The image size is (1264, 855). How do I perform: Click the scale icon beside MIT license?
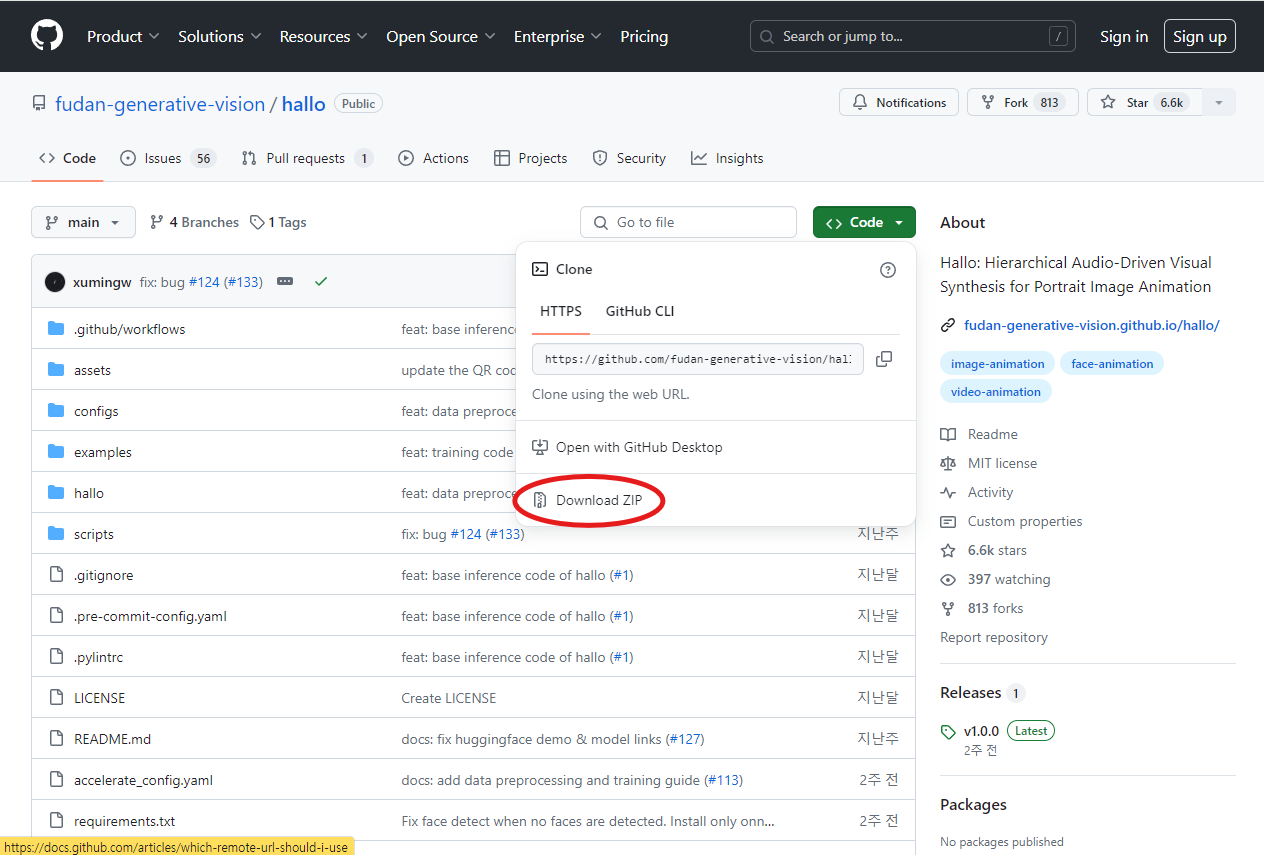(x=948, y=464)
